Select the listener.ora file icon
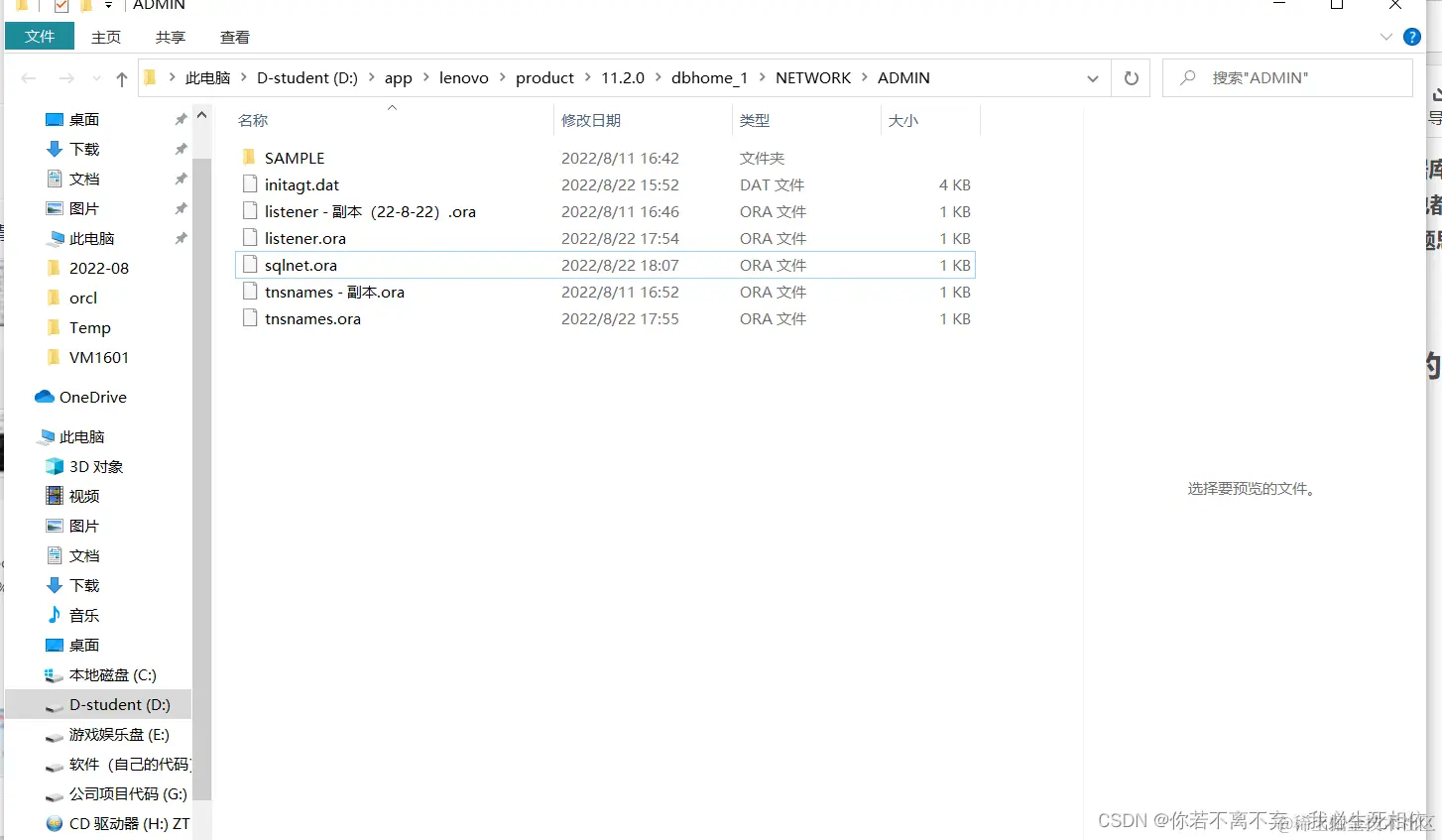The height and width of the screenshot is (840, 1442). tap(250, 238)
